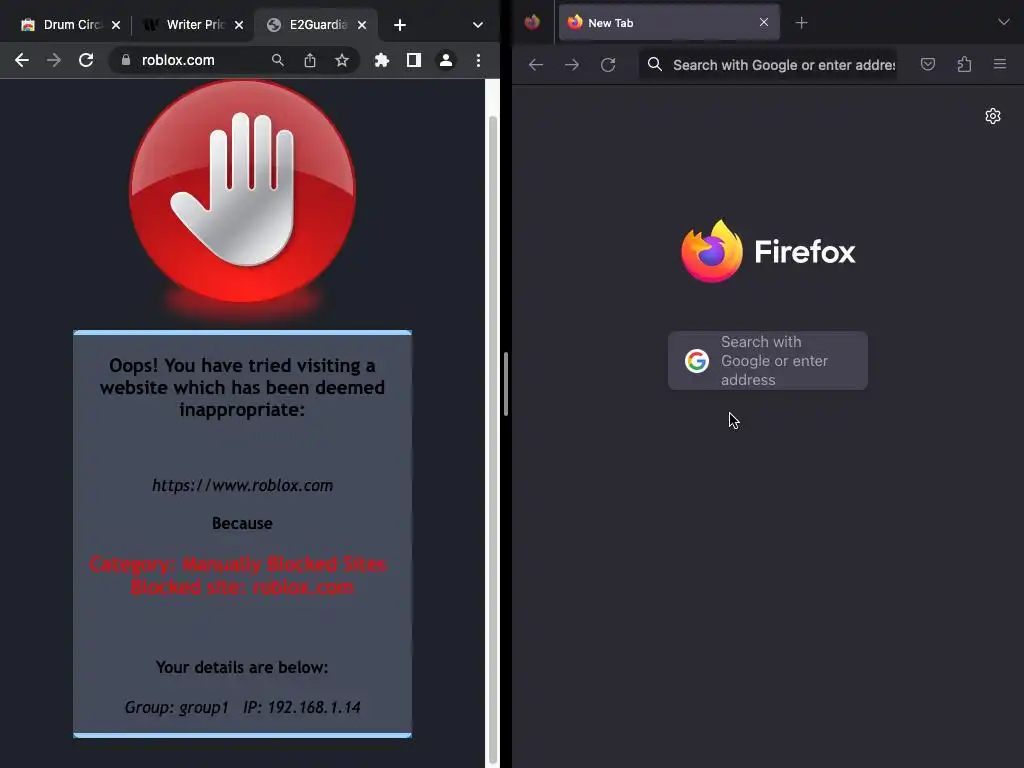Close the E2Guardian tab

point(362,25)
